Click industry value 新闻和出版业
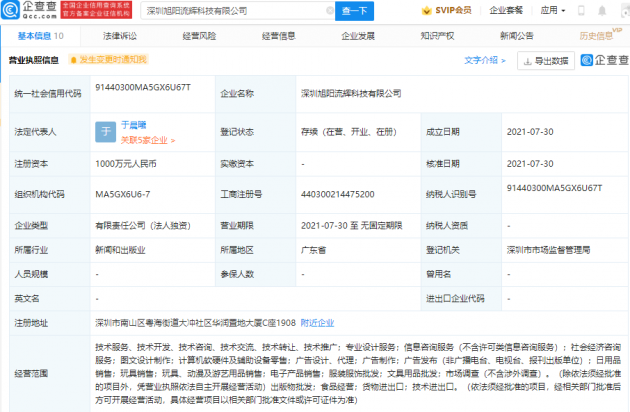The width and height of the screenshot is (630, 412). 120,250
